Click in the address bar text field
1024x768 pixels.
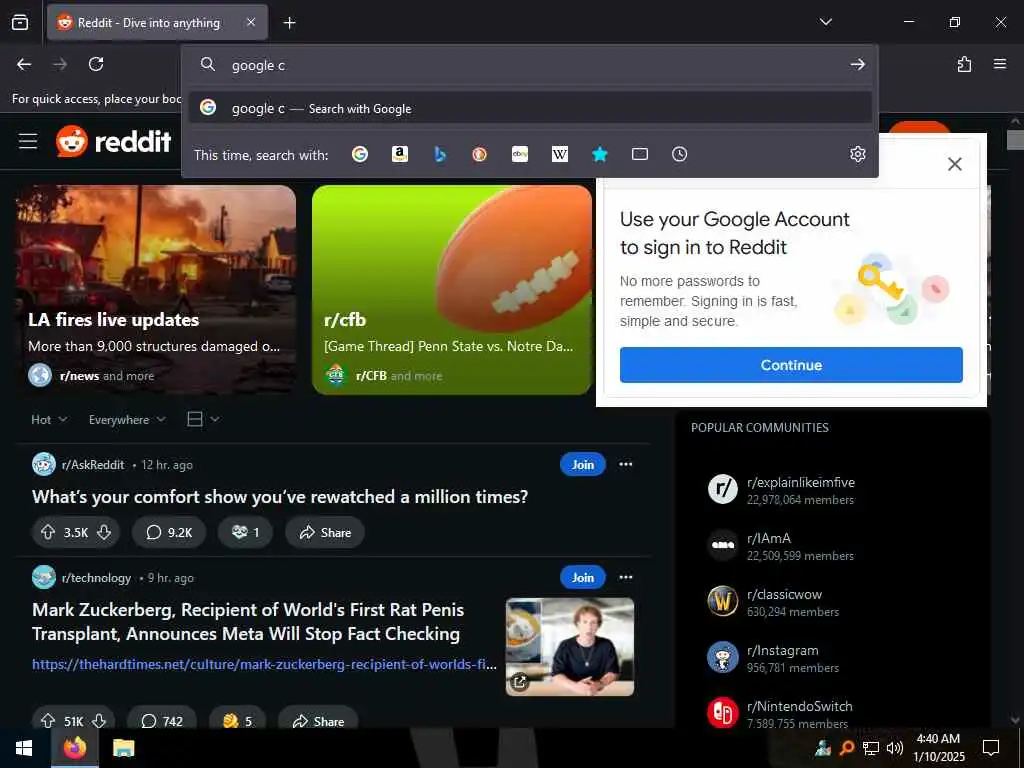tap(529, 65)
